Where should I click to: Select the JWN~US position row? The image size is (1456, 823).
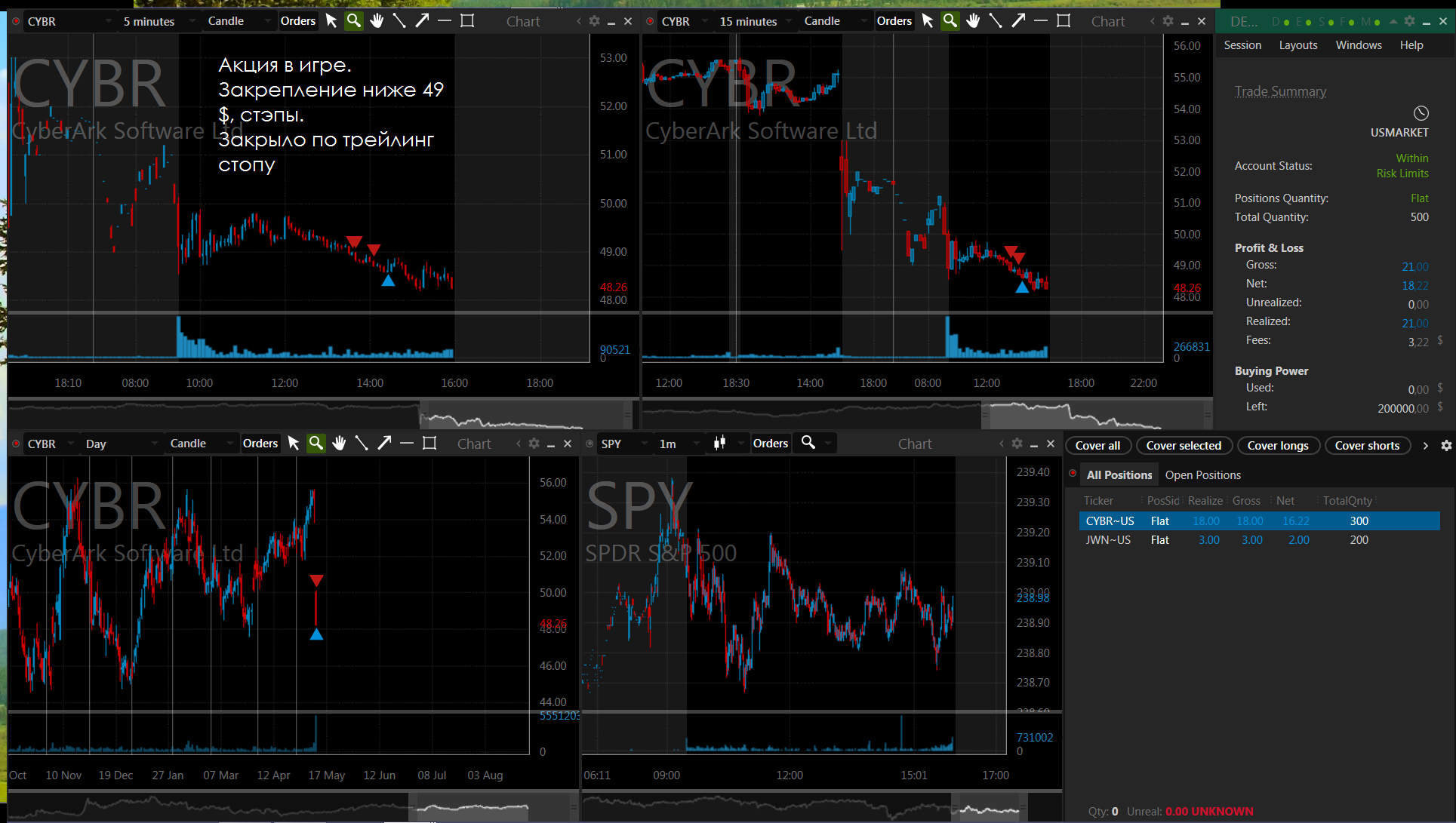1259,540
